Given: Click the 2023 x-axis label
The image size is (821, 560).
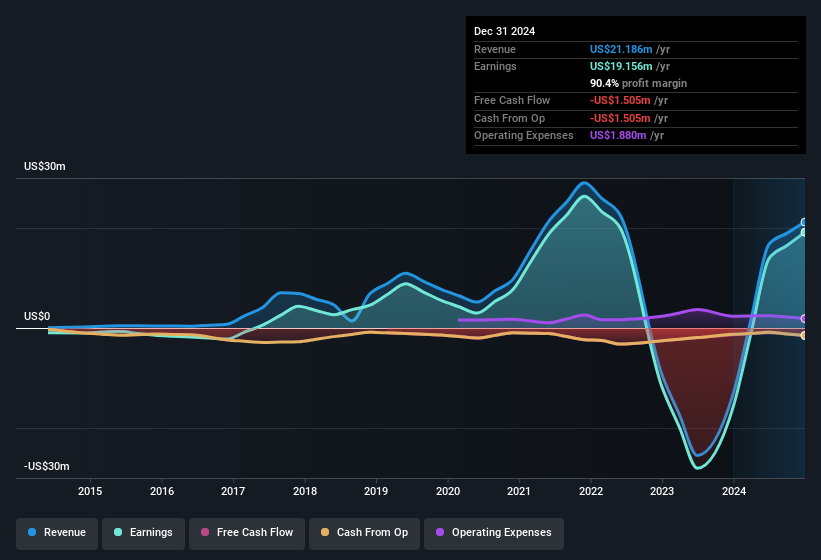Looking at the screenshot, I should pyautogui.click(x=662, y=491).
